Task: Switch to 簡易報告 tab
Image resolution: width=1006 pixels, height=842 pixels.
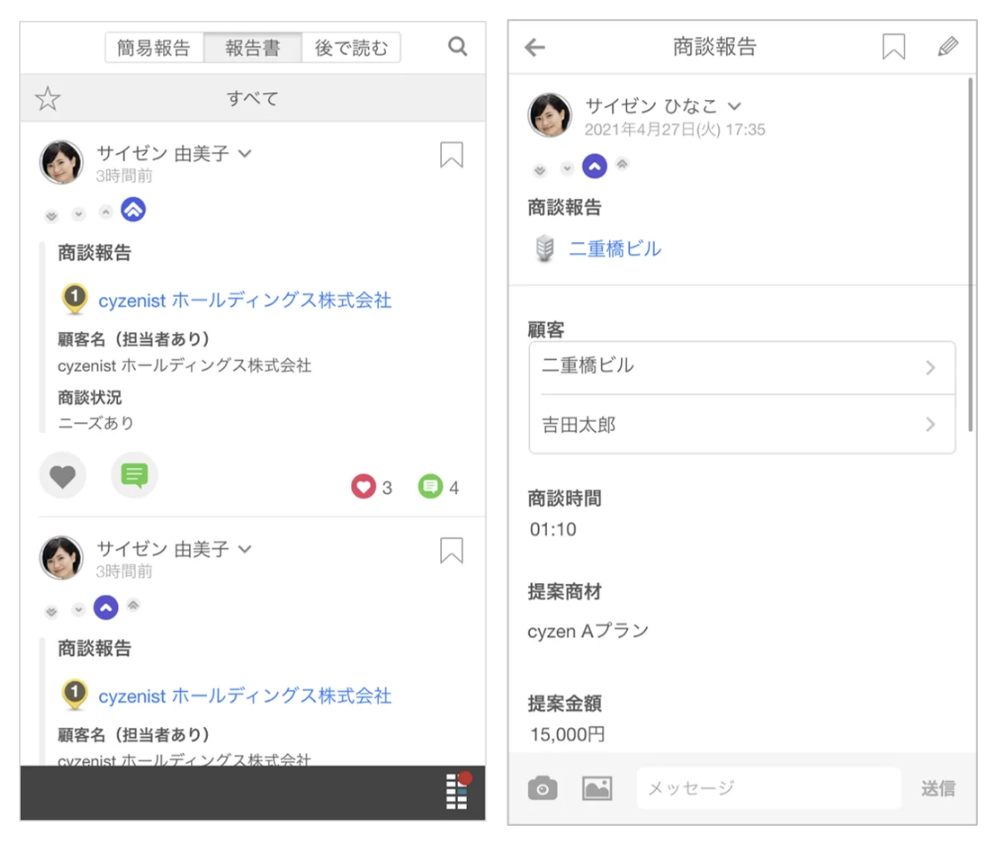Action: click(154, 47)
